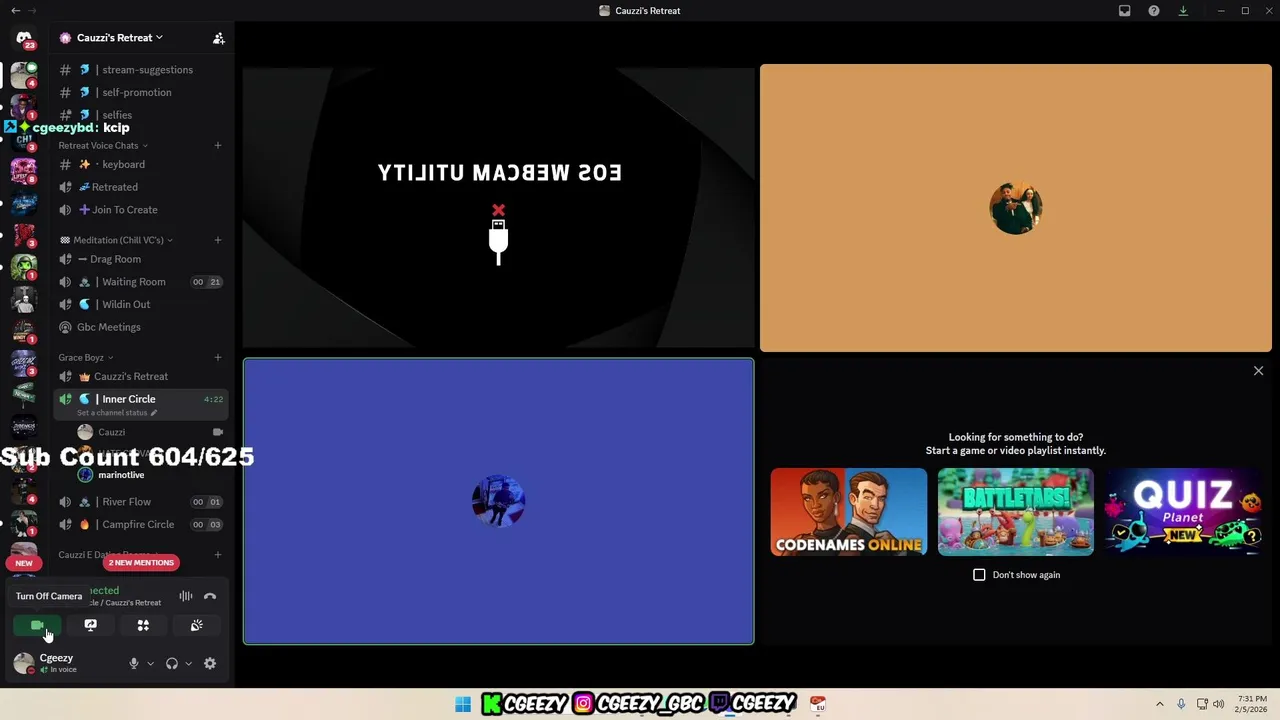Check the Don't show again checkbox
This screenshot has width=1280, height=720.
979,575
